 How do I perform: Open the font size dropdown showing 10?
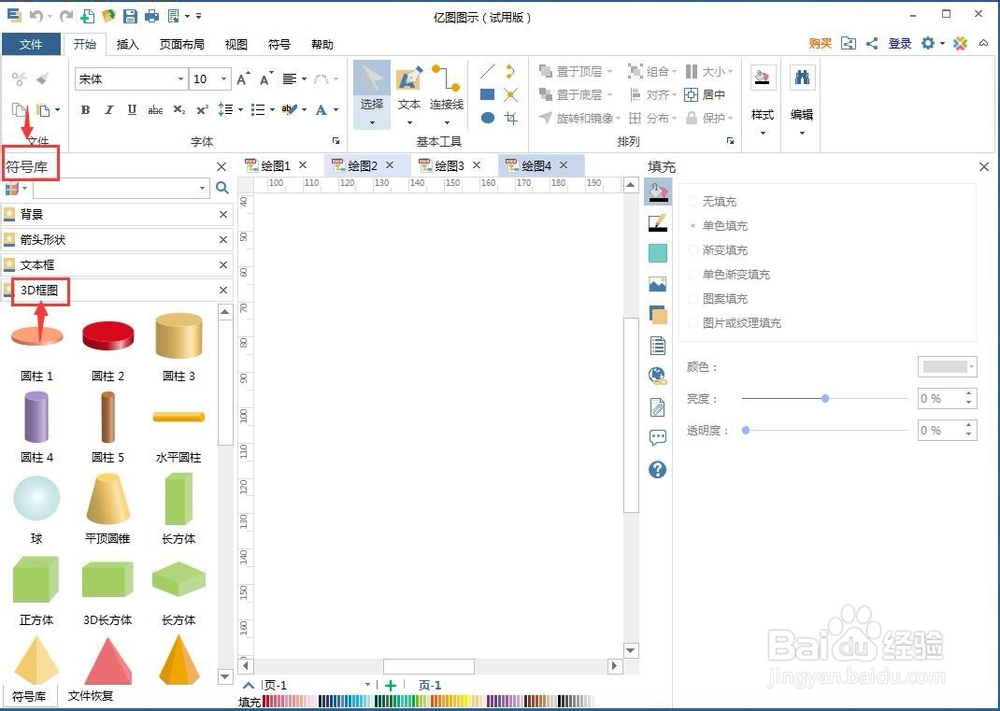(x=222, y=78)
